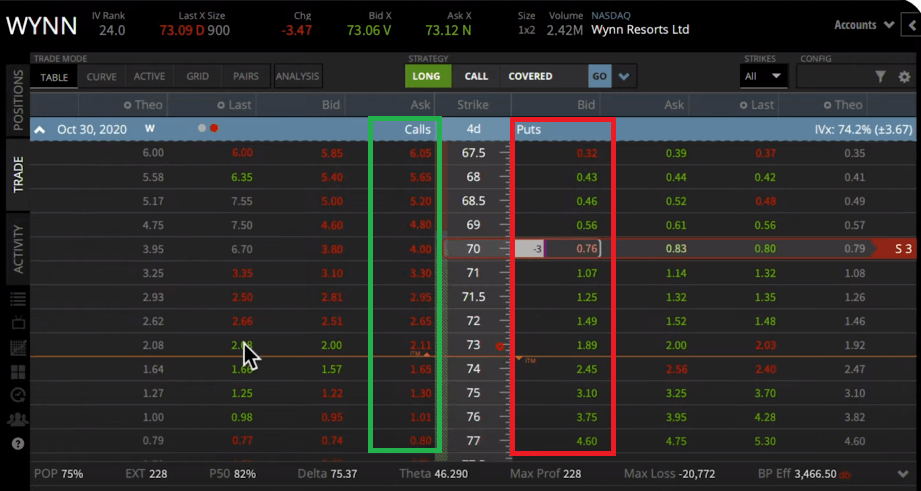Expand the strategy chevron next to GO
The height and width of the screenshot is (491, 921).
point(625,77)
